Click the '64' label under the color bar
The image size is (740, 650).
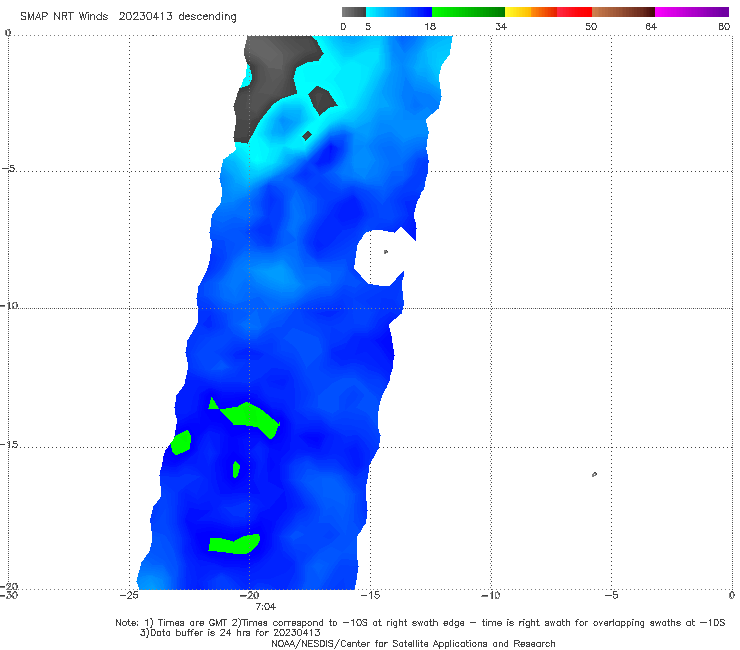tap(651, 26)
